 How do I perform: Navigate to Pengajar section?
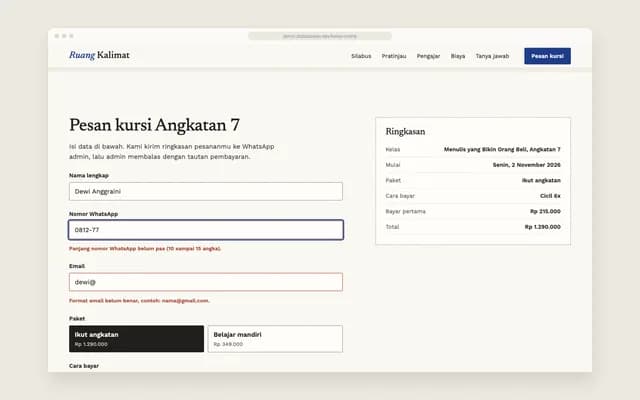[x=428, y=56]
